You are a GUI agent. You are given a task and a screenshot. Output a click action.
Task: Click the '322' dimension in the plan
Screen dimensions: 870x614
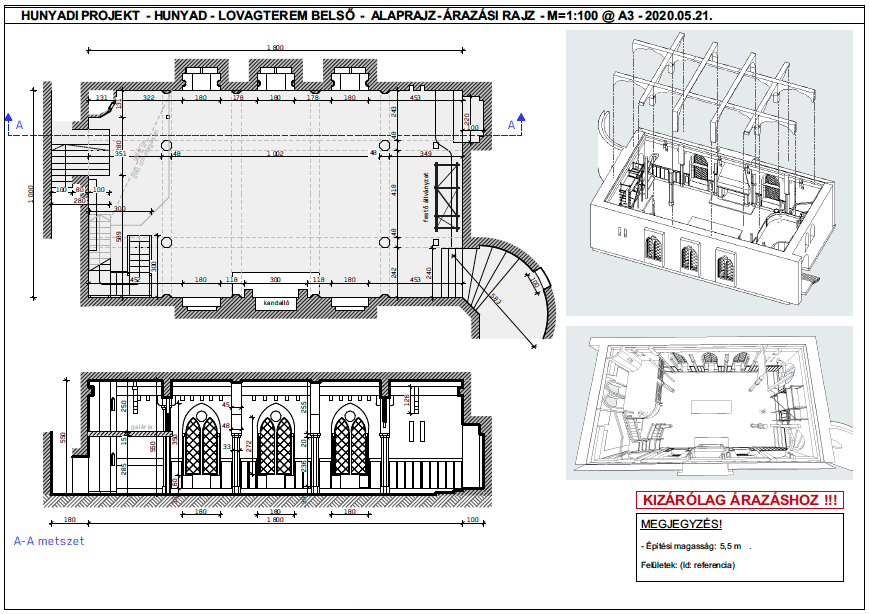(149, 98)
